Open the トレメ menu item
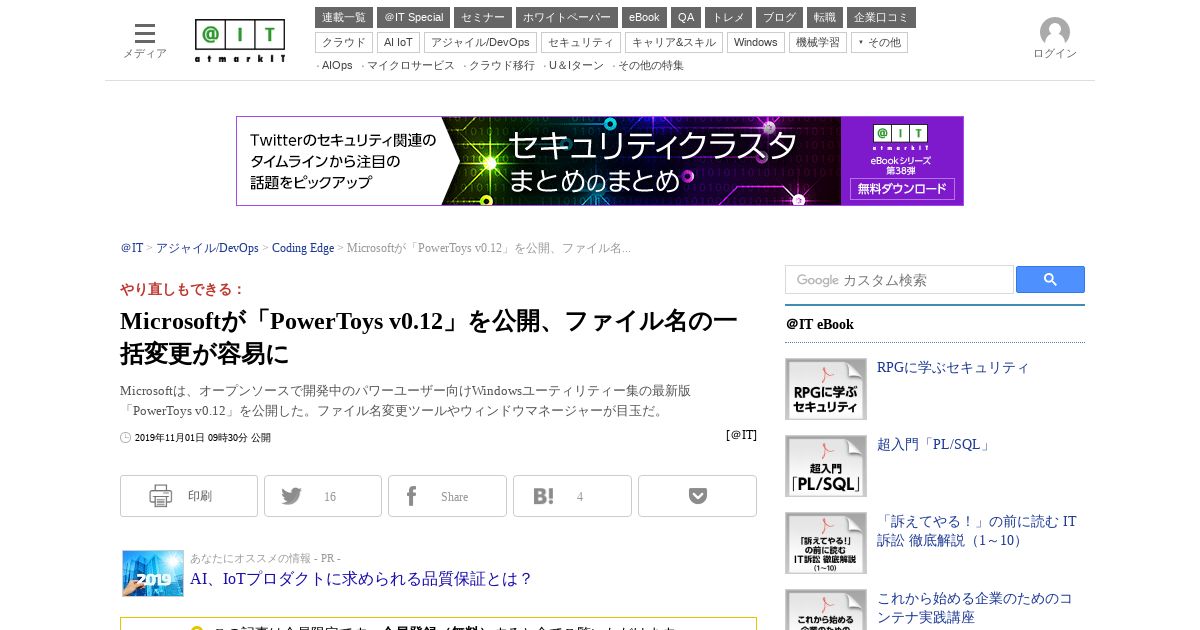Image resolution: width=1200 pixels, height=630 pixels. click(728, 17)
